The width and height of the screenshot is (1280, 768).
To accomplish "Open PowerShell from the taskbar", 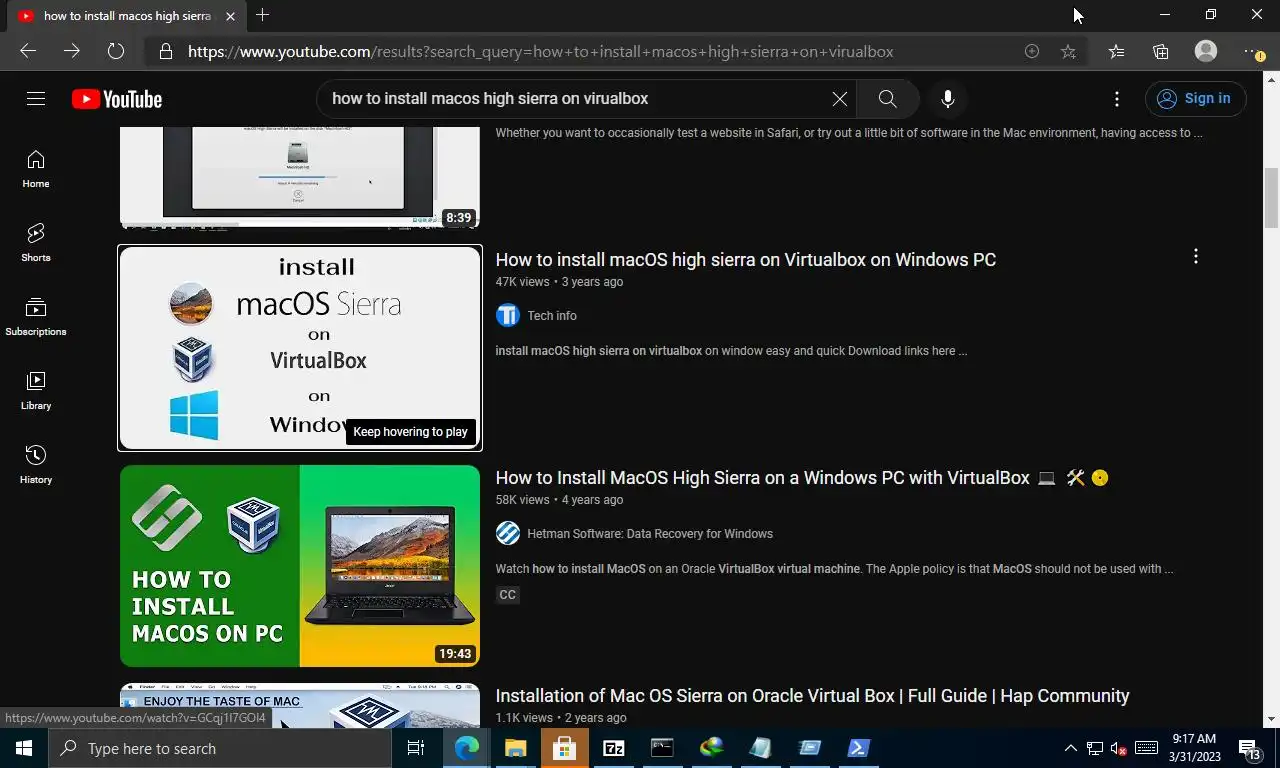I will (859, 748).
